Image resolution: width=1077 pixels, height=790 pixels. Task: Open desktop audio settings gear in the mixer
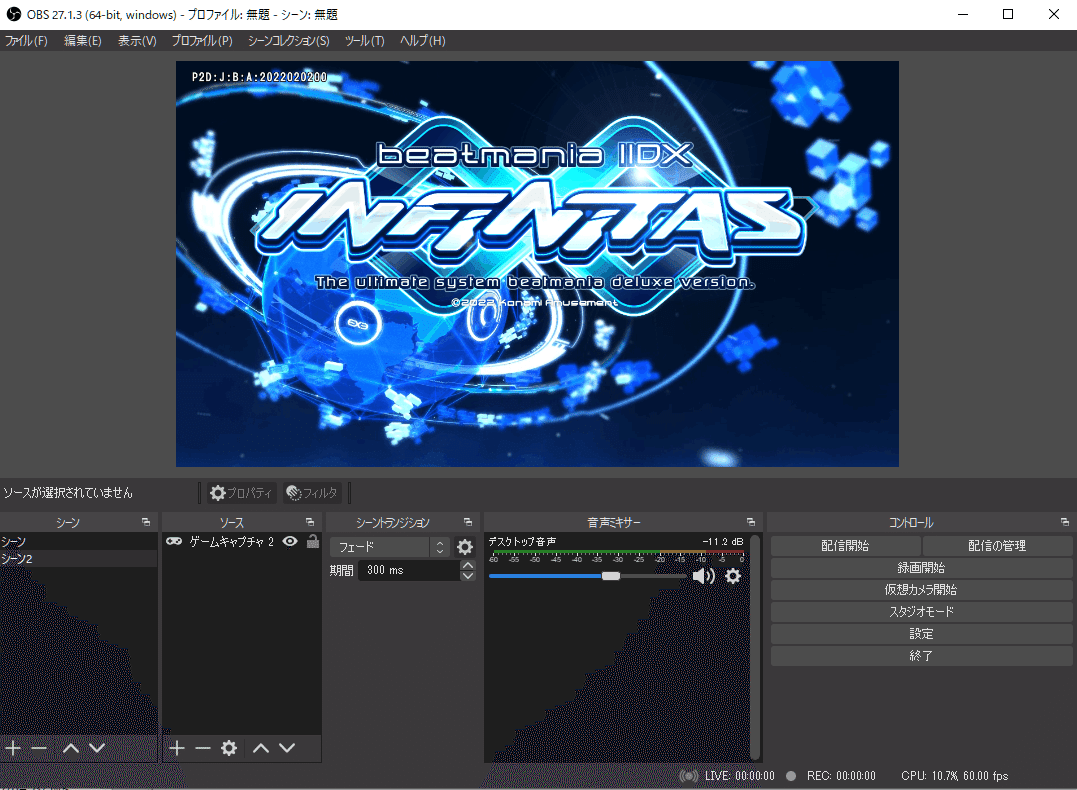tap(733, 576)
